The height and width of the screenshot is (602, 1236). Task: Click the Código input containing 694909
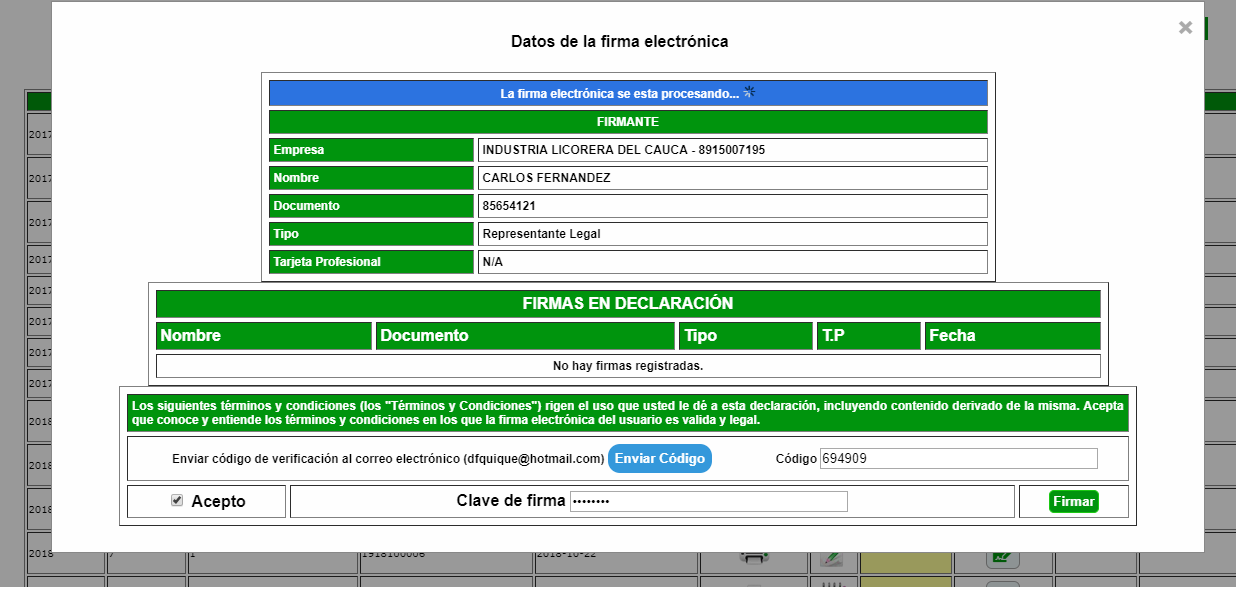[956, 458]
